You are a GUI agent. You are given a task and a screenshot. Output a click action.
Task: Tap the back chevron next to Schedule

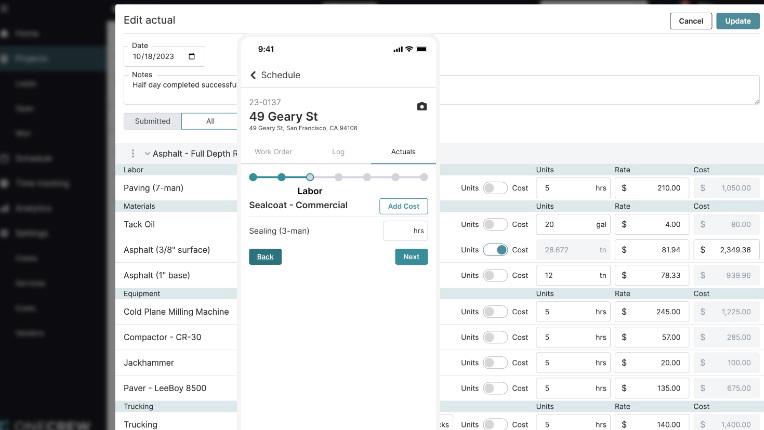click(x=253, y=75)
